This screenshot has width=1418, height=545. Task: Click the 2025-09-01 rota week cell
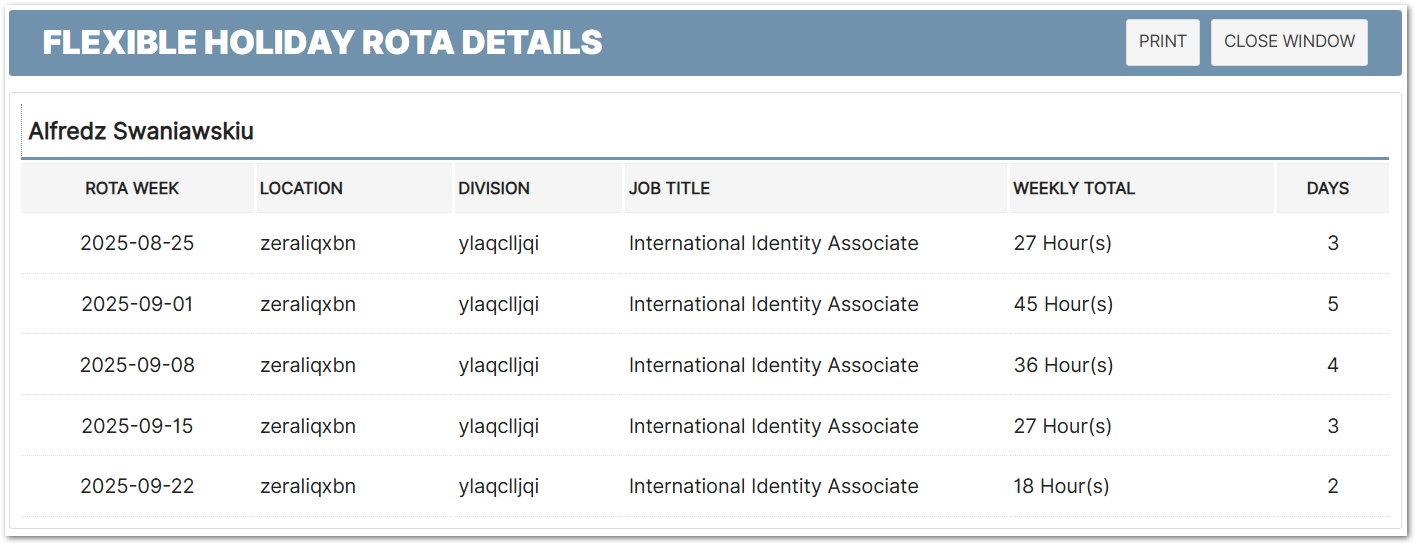click(x=137, y=304)
